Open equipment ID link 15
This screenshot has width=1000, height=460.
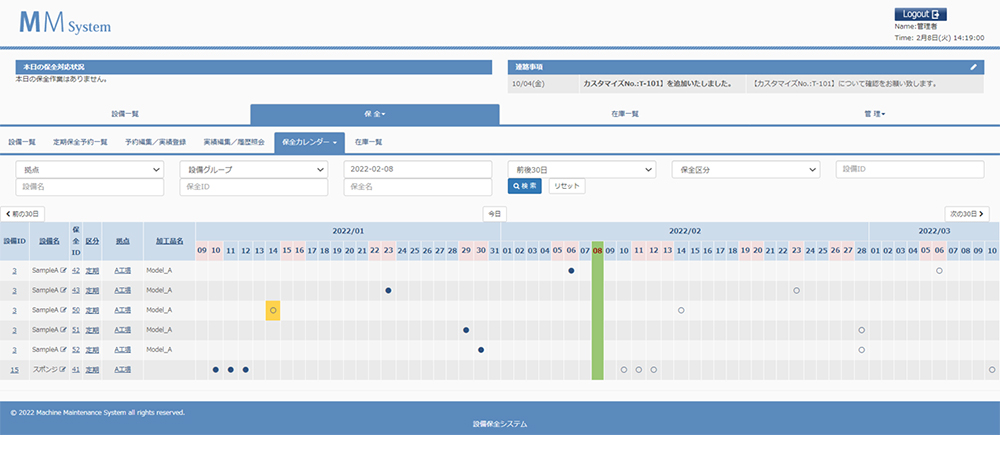14,369
